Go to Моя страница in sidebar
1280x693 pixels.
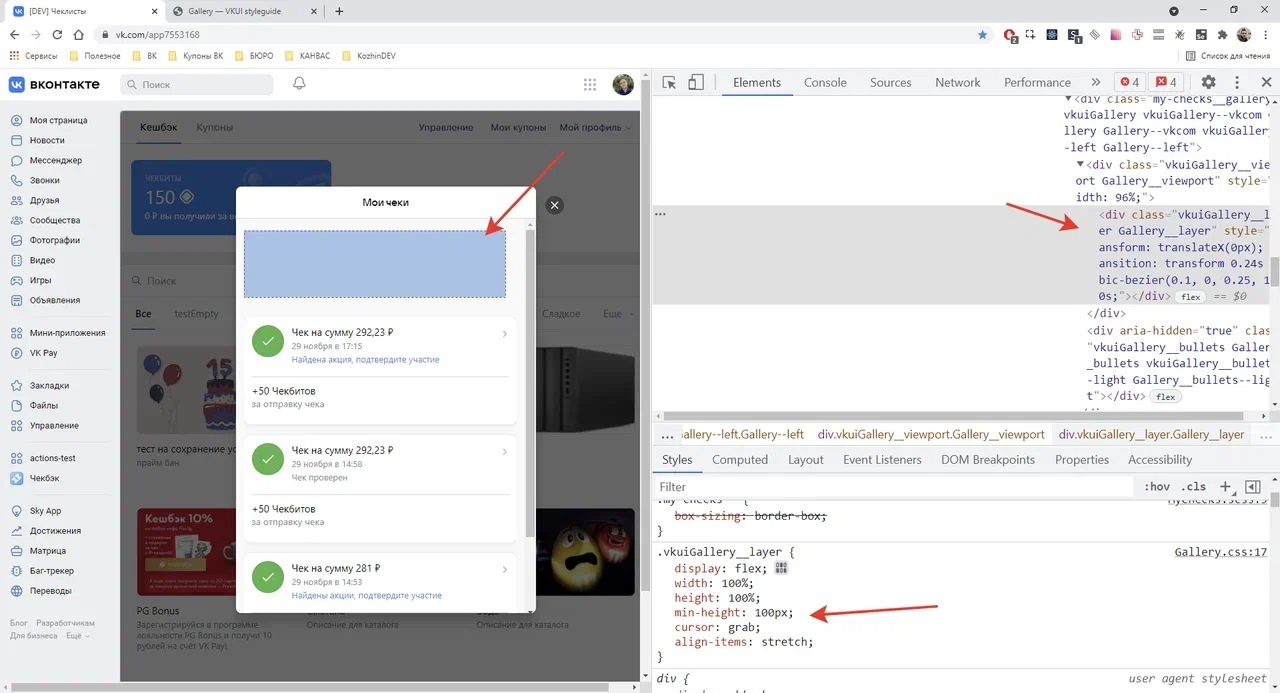click(58, 120)
